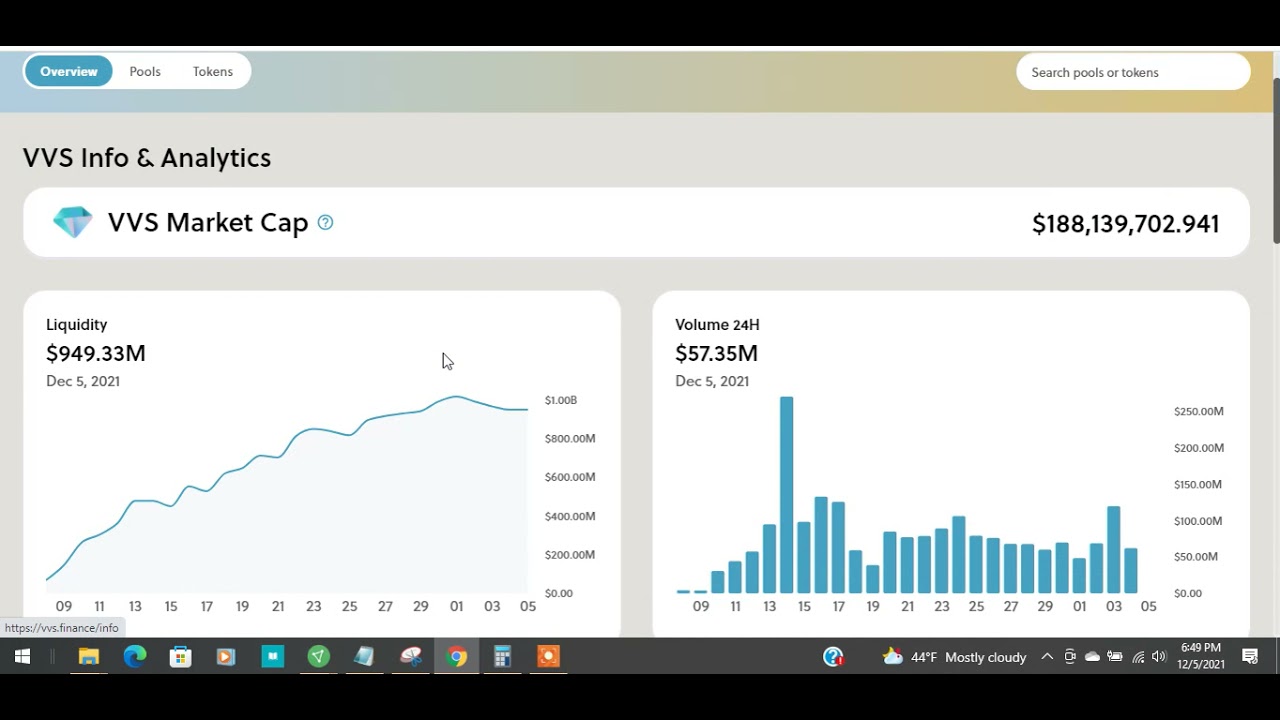Launch Microsoft Edge from the taskbar
Screen dimensions: 1280x720
coord(135,657)
